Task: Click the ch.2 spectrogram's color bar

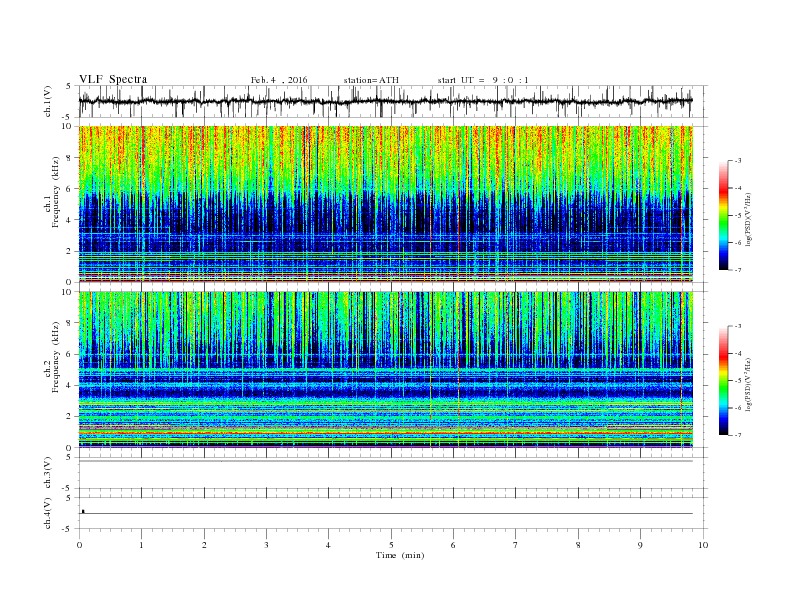Action: point(723,381)
